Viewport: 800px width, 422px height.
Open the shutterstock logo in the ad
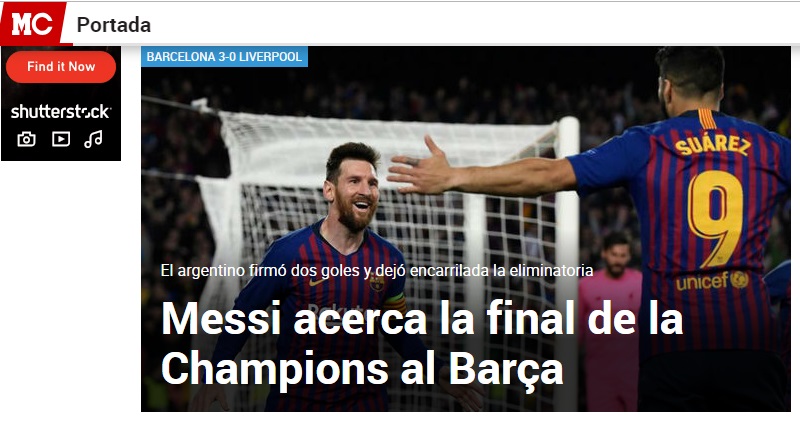coord(61,111)
